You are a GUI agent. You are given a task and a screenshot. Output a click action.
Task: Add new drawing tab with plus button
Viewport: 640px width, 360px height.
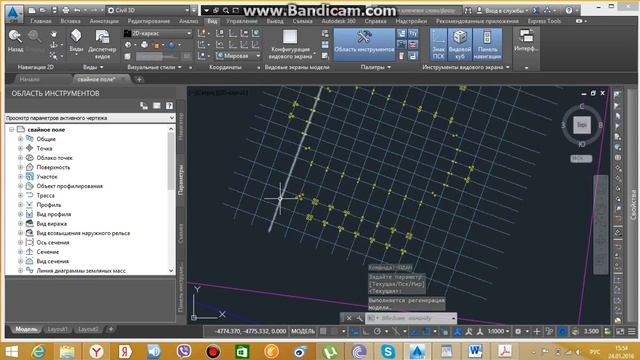(139, 79)
